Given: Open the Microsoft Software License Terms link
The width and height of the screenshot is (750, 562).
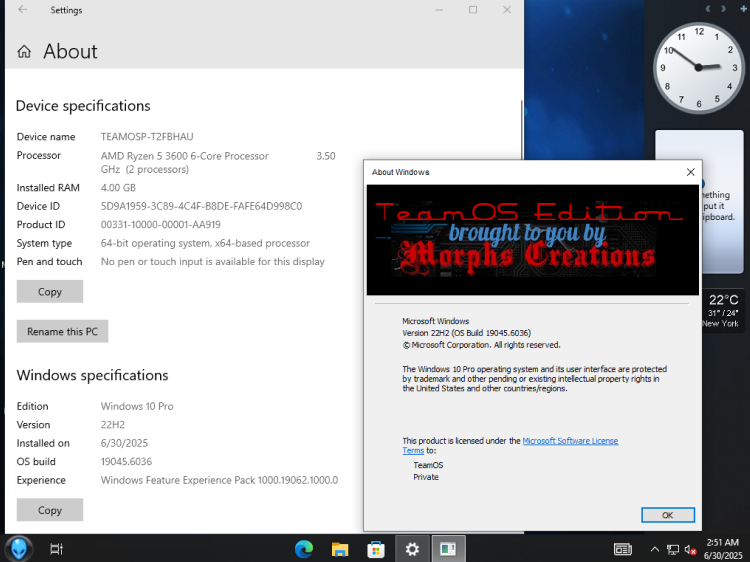Looking at the screenshot, I should pyautogui.click(x=570, y=441).
